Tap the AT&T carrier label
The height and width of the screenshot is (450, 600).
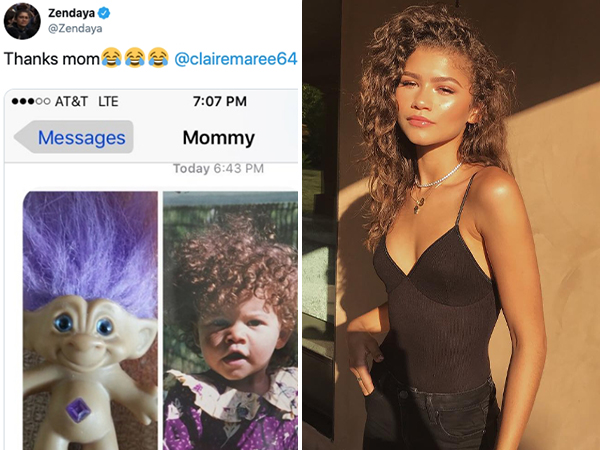[70, 103]
